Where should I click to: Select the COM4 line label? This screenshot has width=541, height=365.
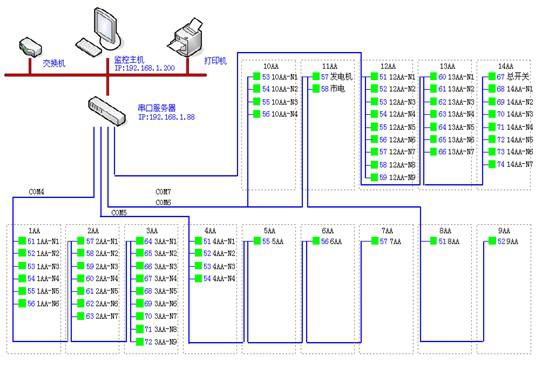(36, 192)
